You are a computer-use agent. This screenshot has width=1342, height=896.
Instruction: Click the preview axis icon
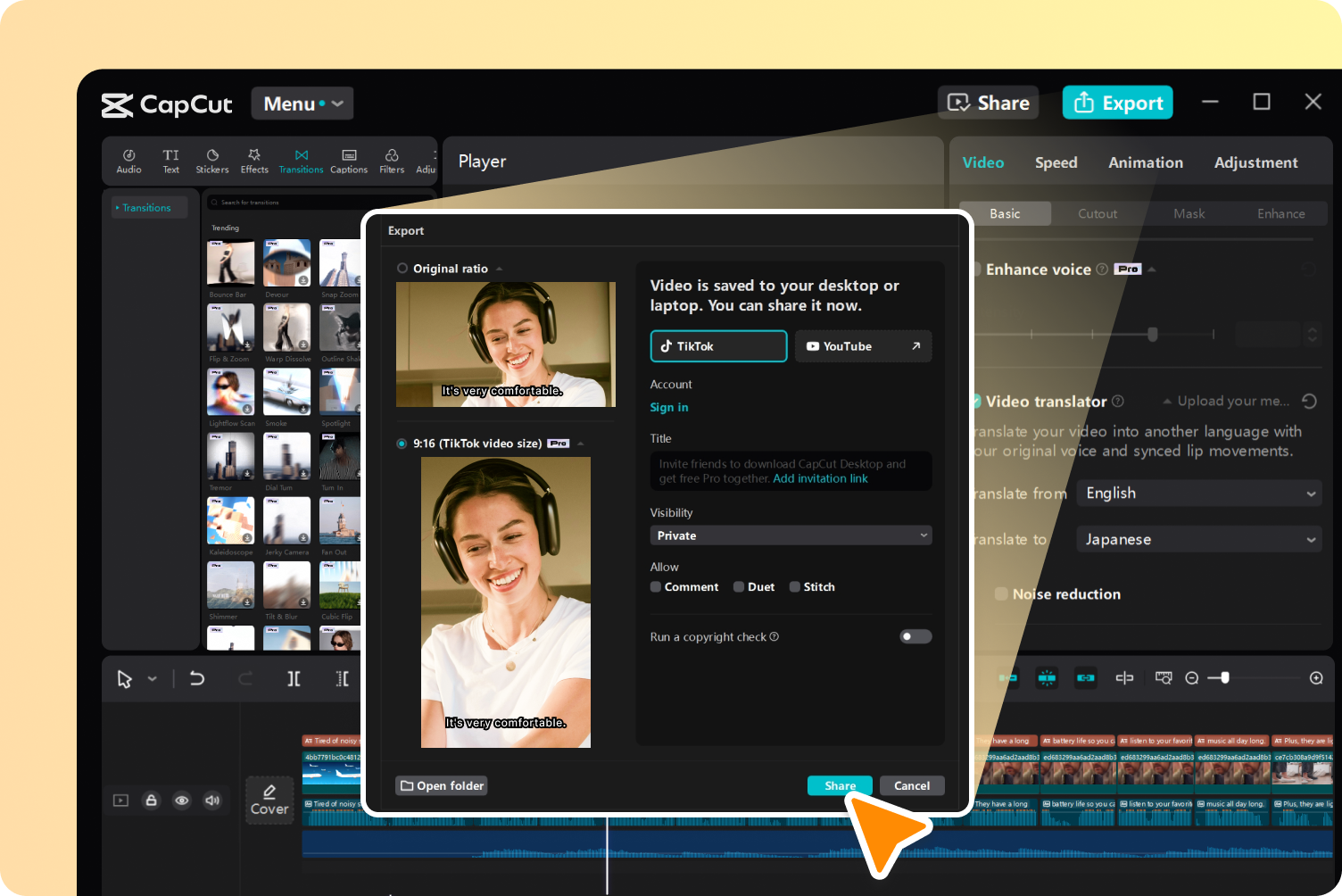(x=1124, y=678)
